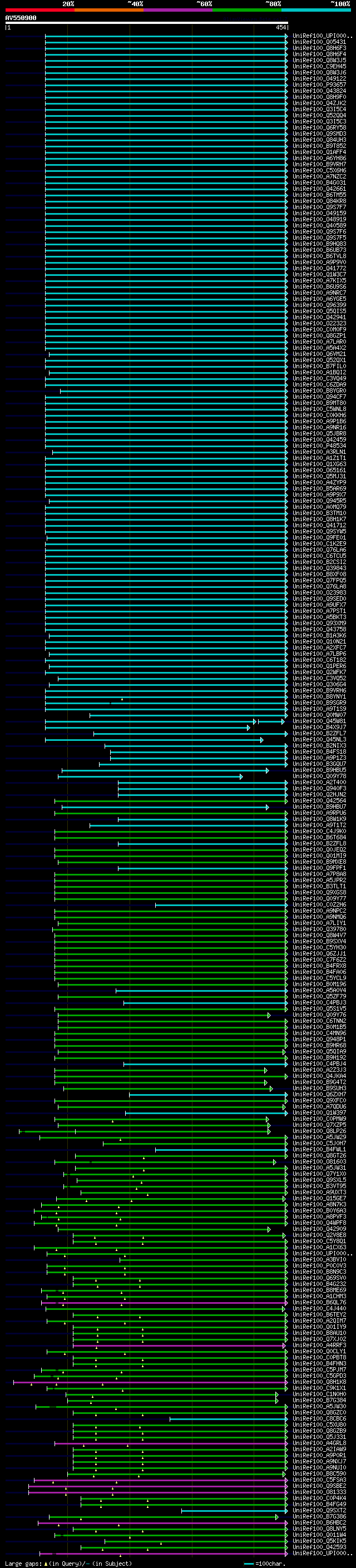Viewport: 356px width, 1568px height.
Task: Open hit UniRef100_Q2WFK7
Action: pyautogui.click(x=319, y=672)
